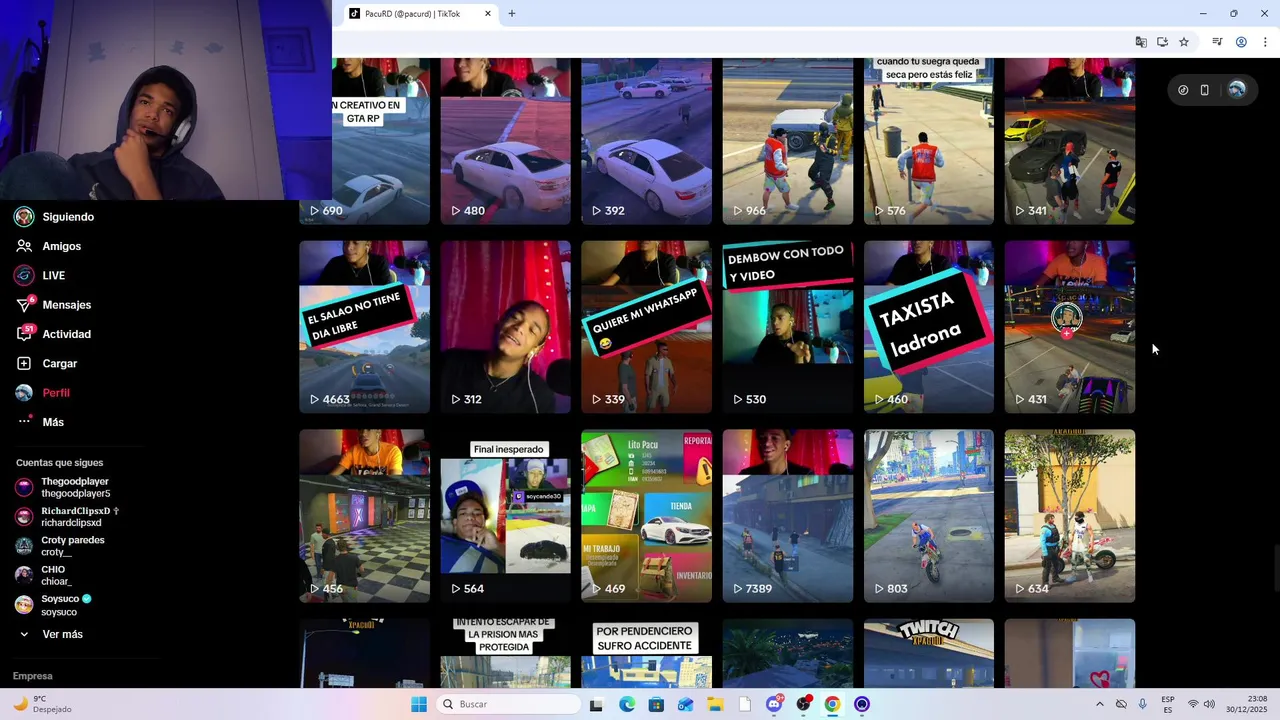Open Soysuco verified account
This screenshot has width=1280, height=720.
[x=53, y=605]
